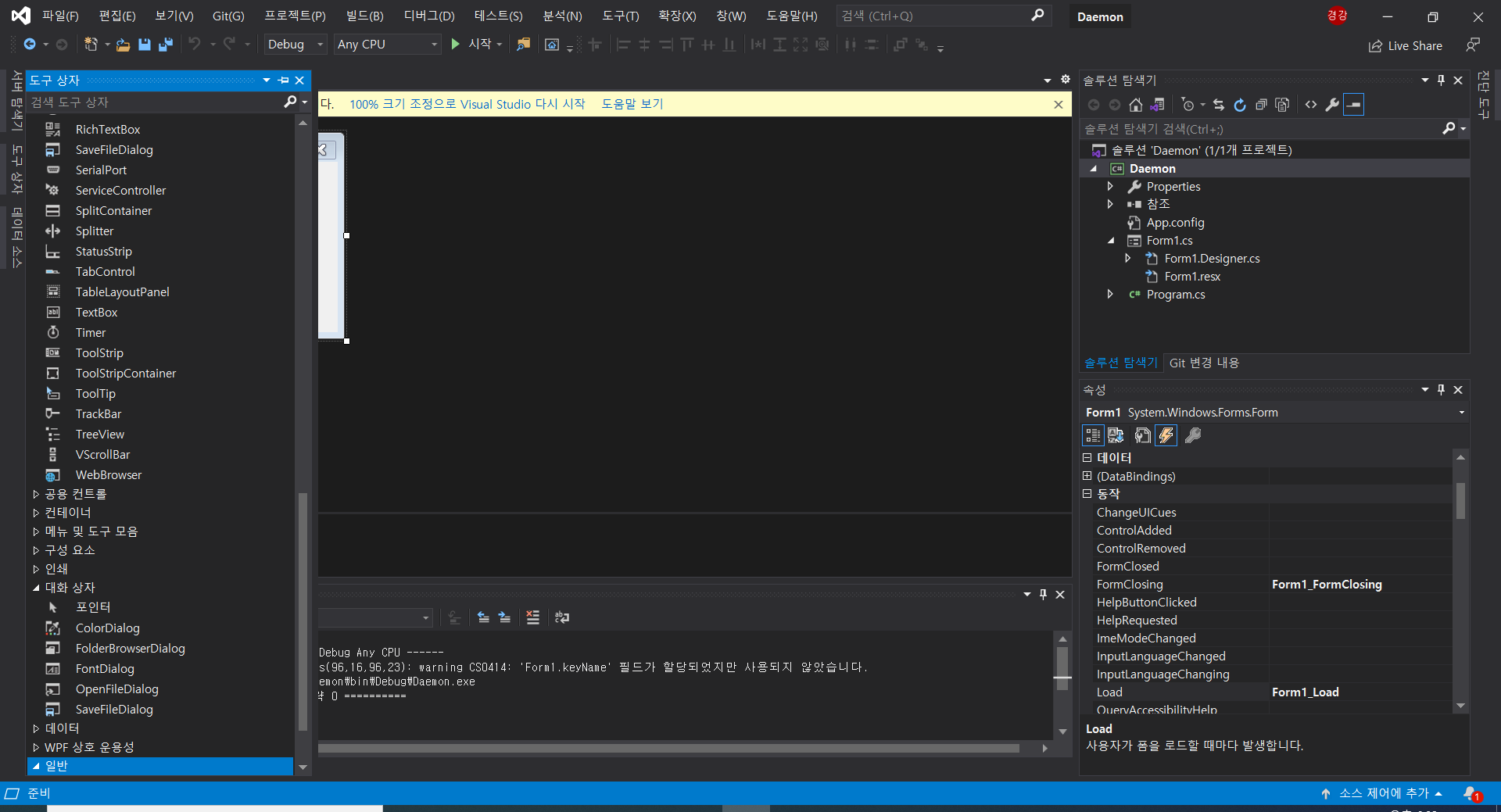Click the Property Pages wrench icon
The height and width of the screenshot is (812, 1501).
(1193, 435)
